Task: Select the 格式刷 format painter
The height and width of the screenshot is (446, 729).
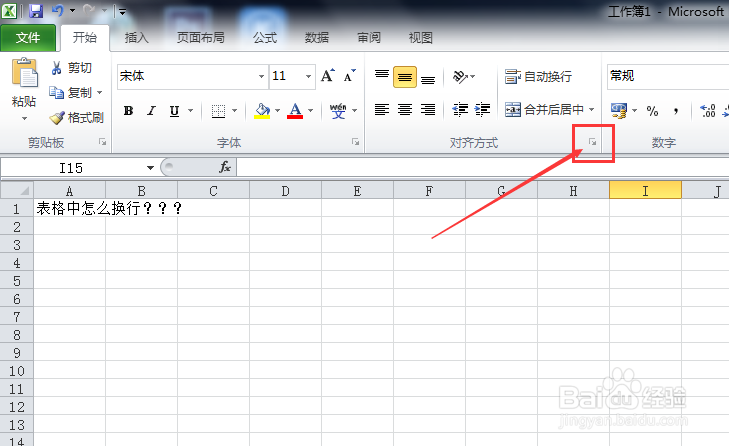Action: click(77, 117)
